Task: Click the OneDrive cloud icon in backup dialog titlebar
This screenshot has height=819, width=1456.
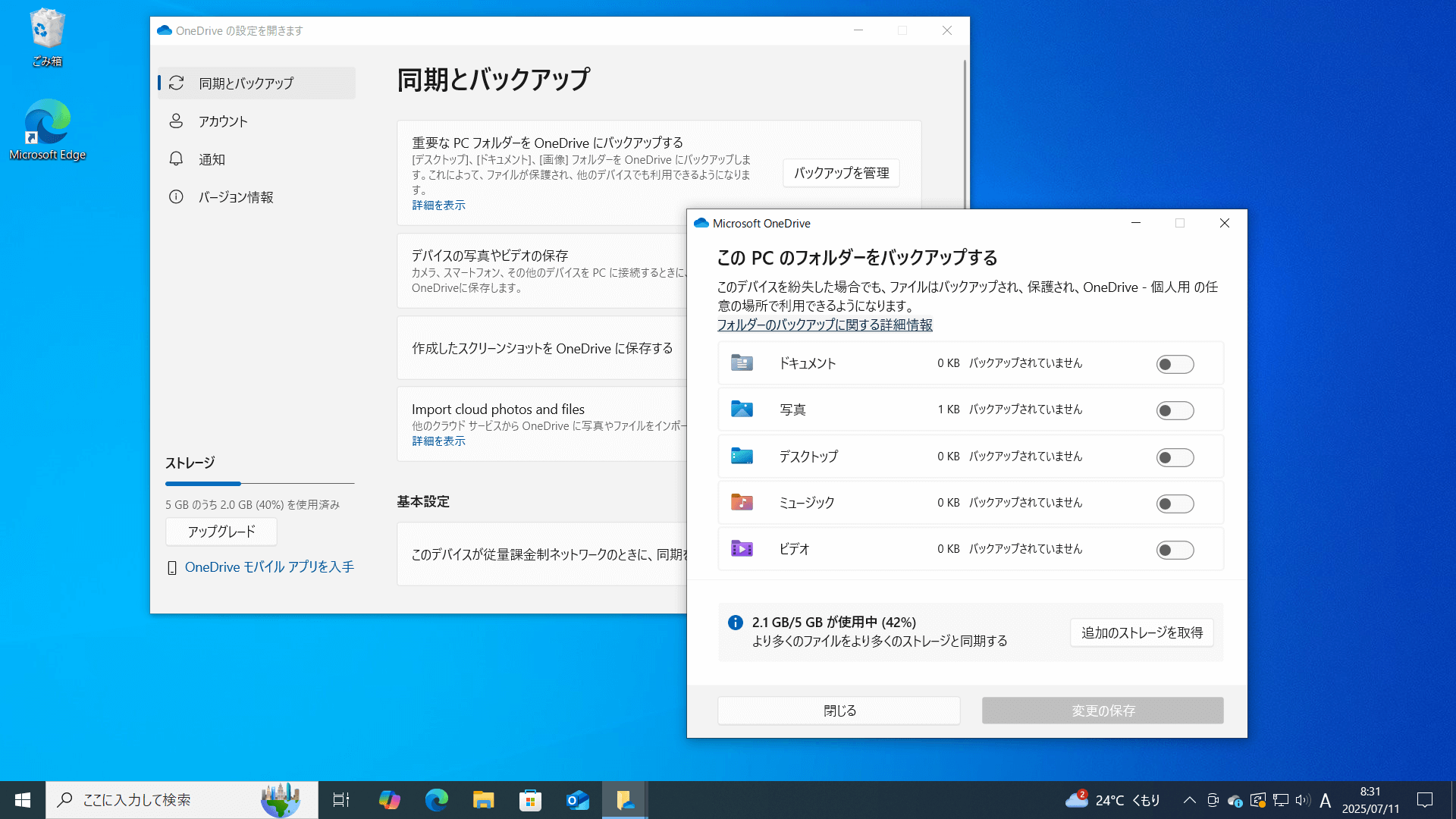Action: [701, 223]
